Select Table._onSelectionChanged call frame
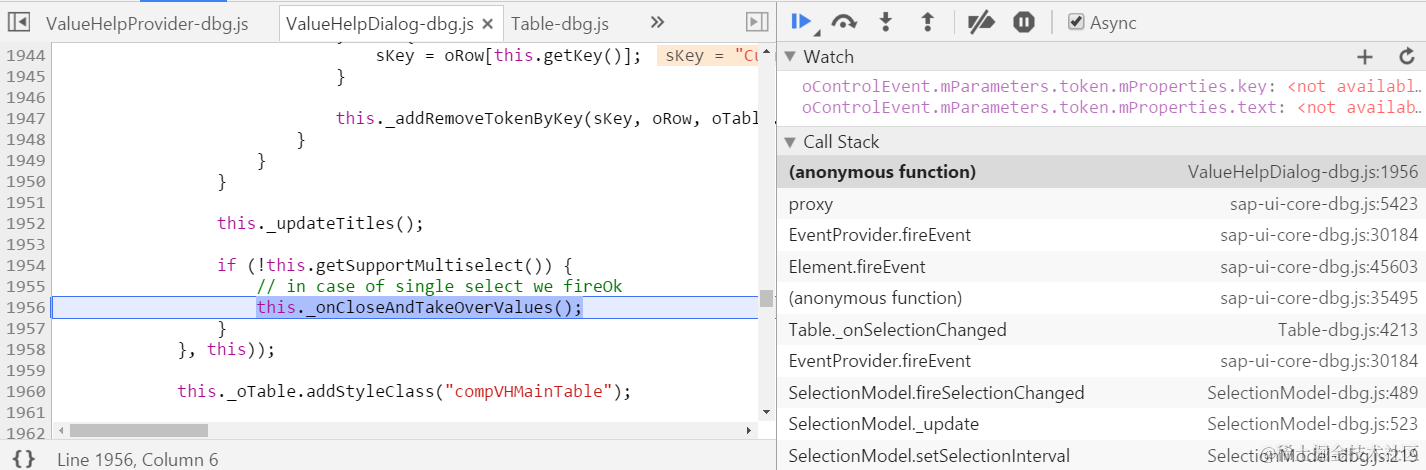Screen dimensions: 1426x470 [x=1102, y=330]
